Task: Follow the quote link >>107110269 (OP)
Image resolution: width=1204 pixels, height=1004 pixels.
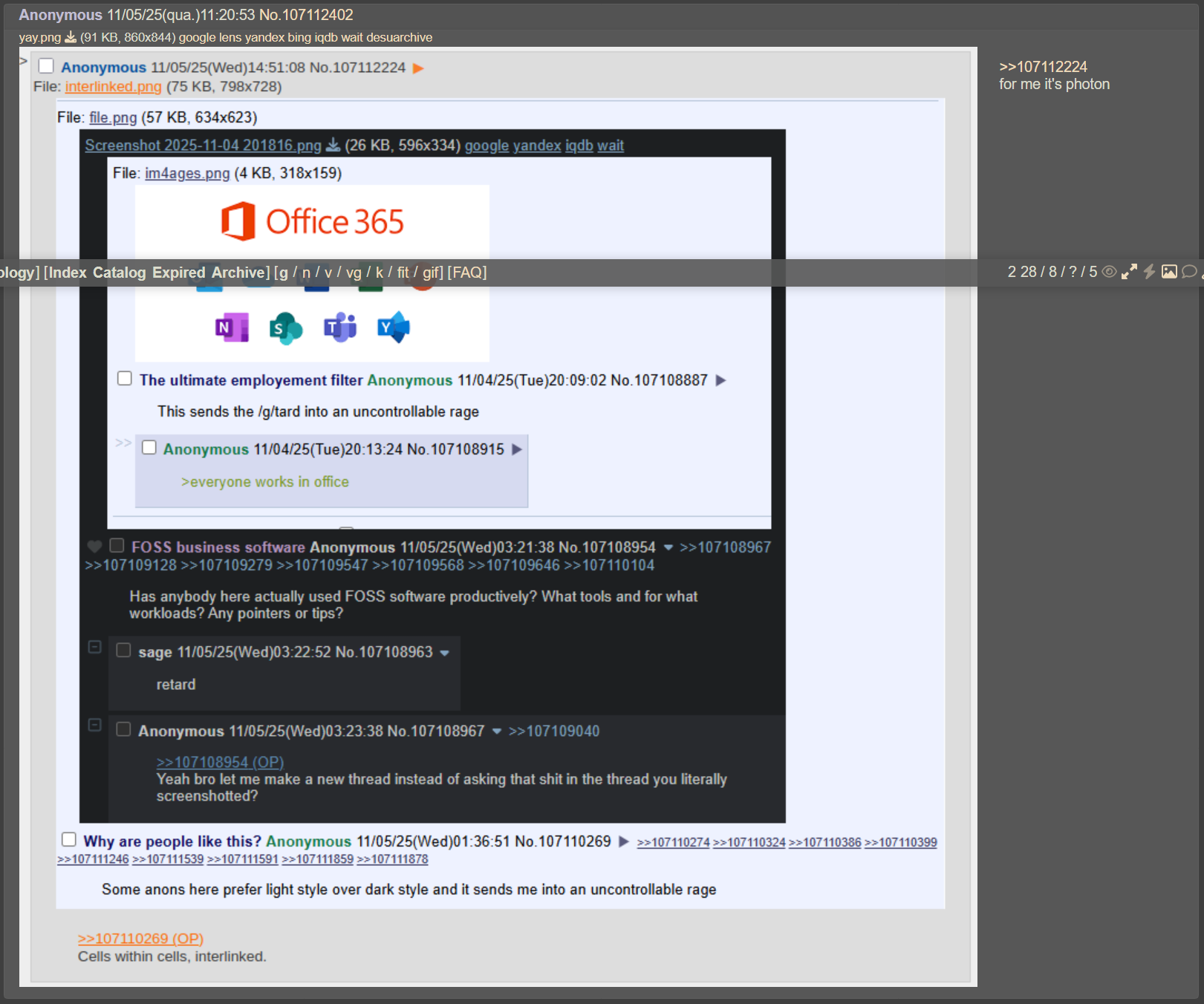Action: pyautogui.click(x=140, y=939)
